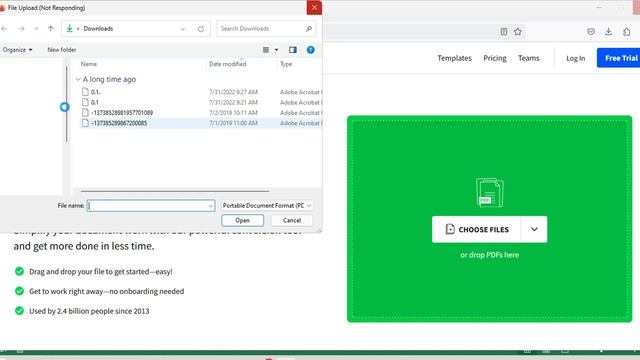Open the Organize menu
This screenshot has height=360, width=640.
click(x=17, y=50)
